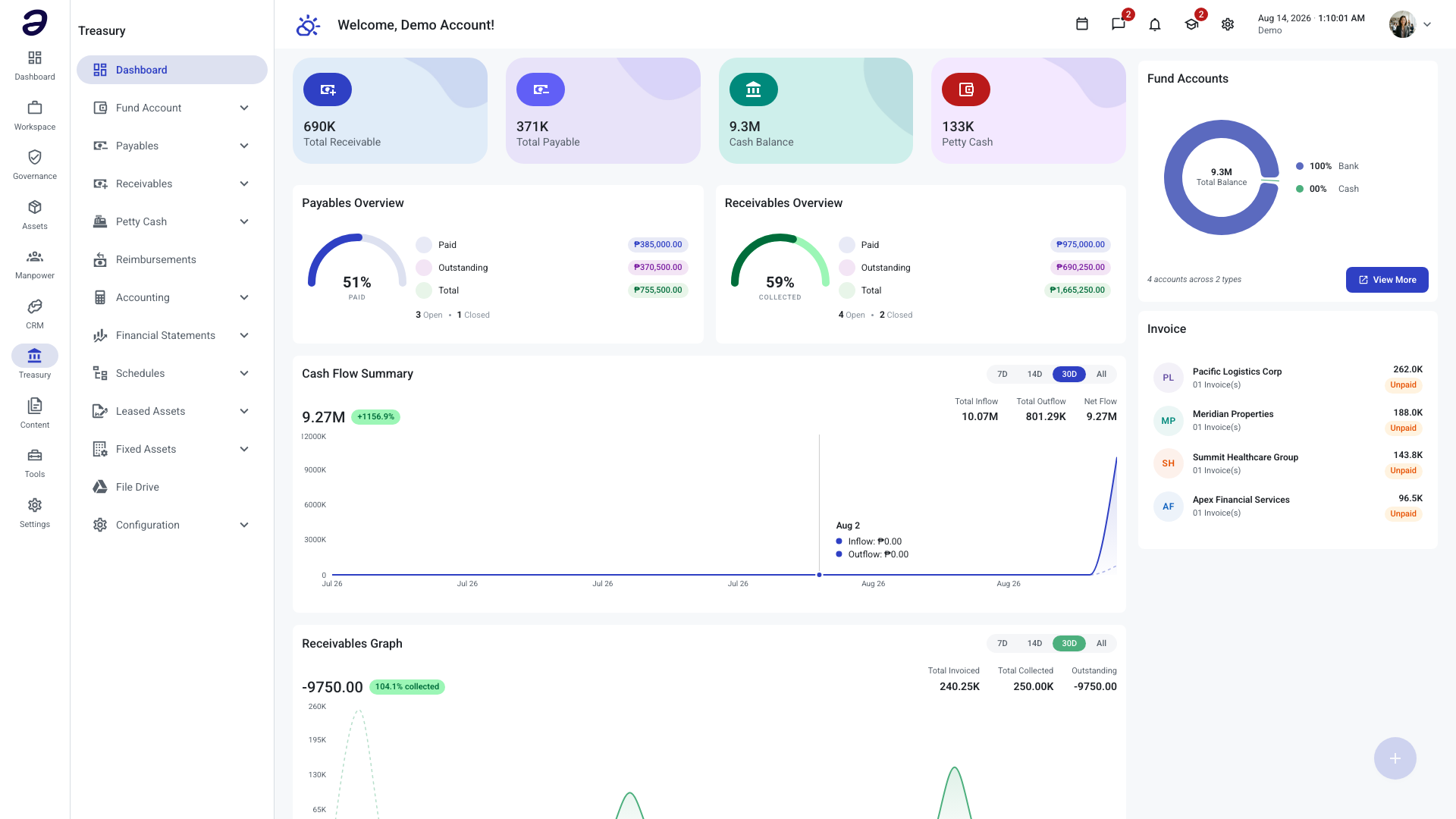Open Pacific Logistics Corp invoice row
This screenshot has height=819, width=1456.
(1288, 378)
